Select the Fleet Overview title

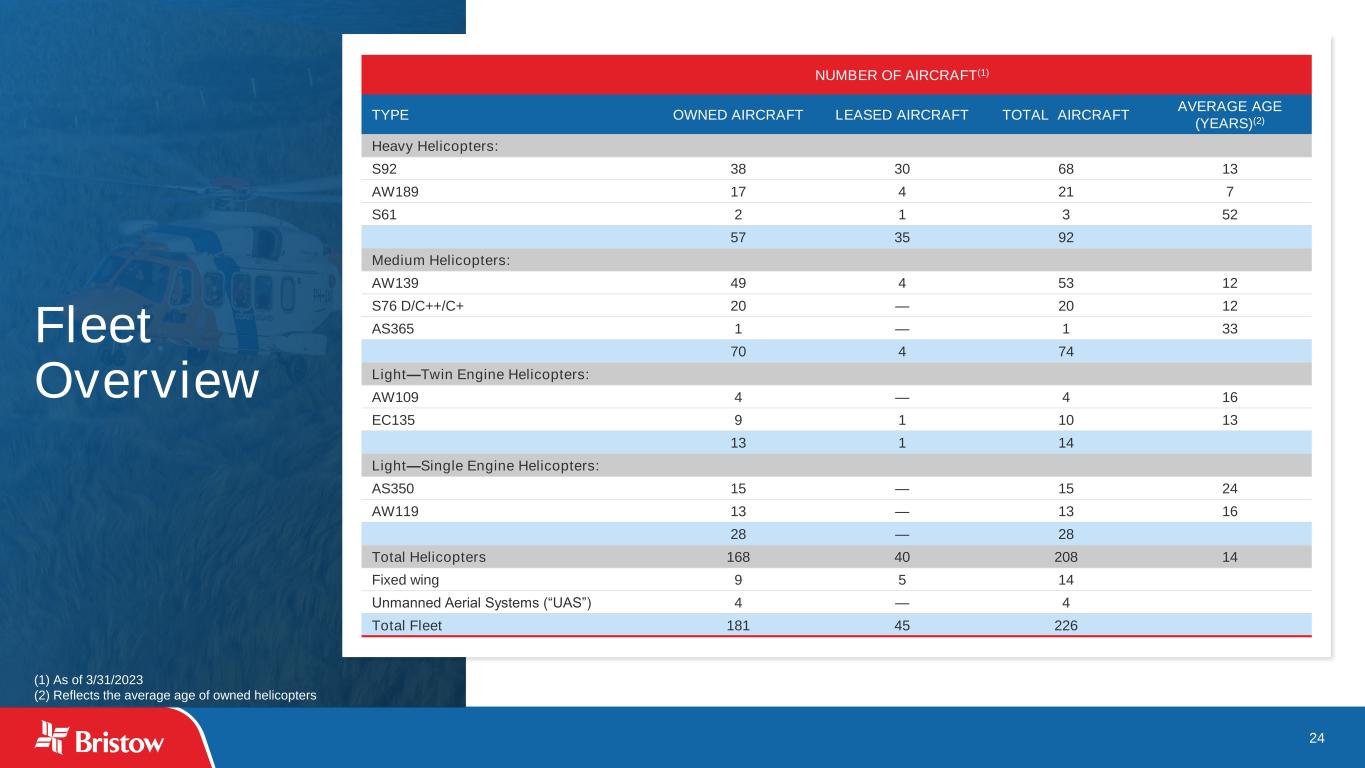[146, 353]
